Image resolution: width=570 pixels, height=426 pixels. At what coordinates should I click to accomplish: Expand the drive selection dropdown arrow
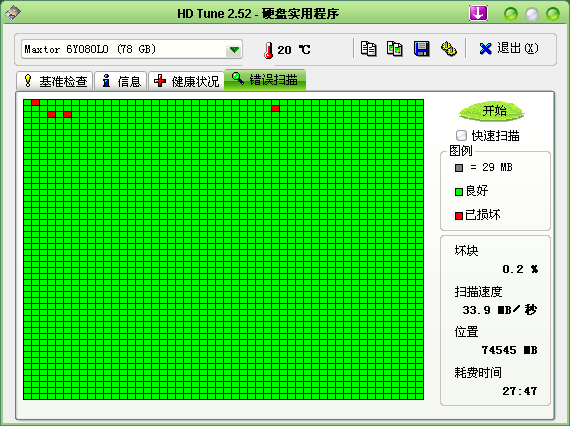pyautogui.click(x=234, y=49)
